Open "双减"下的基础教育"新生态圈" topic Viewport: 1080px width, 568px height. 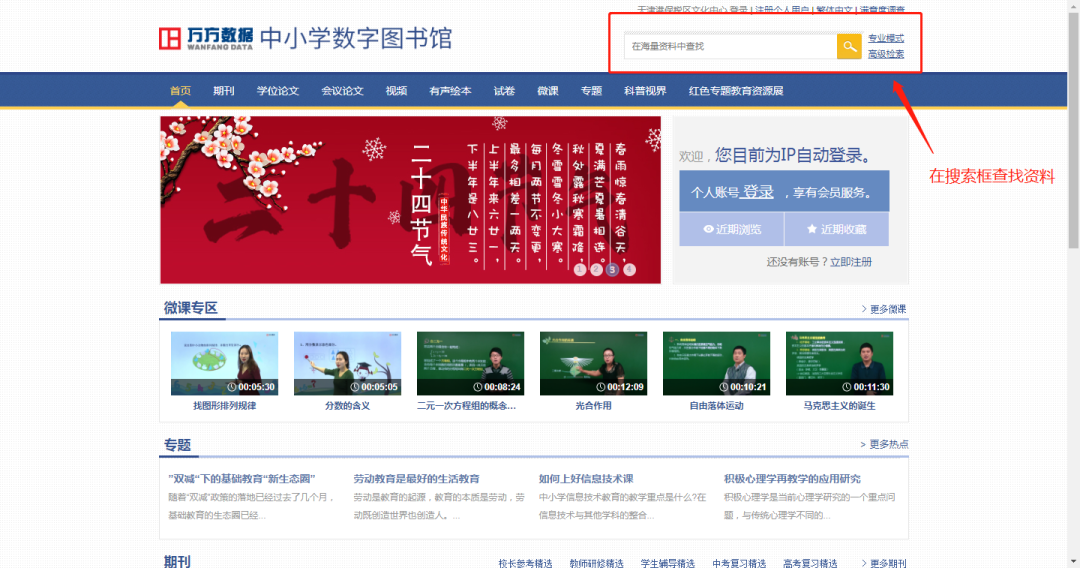pyautogui.click(x=242, y=478)
